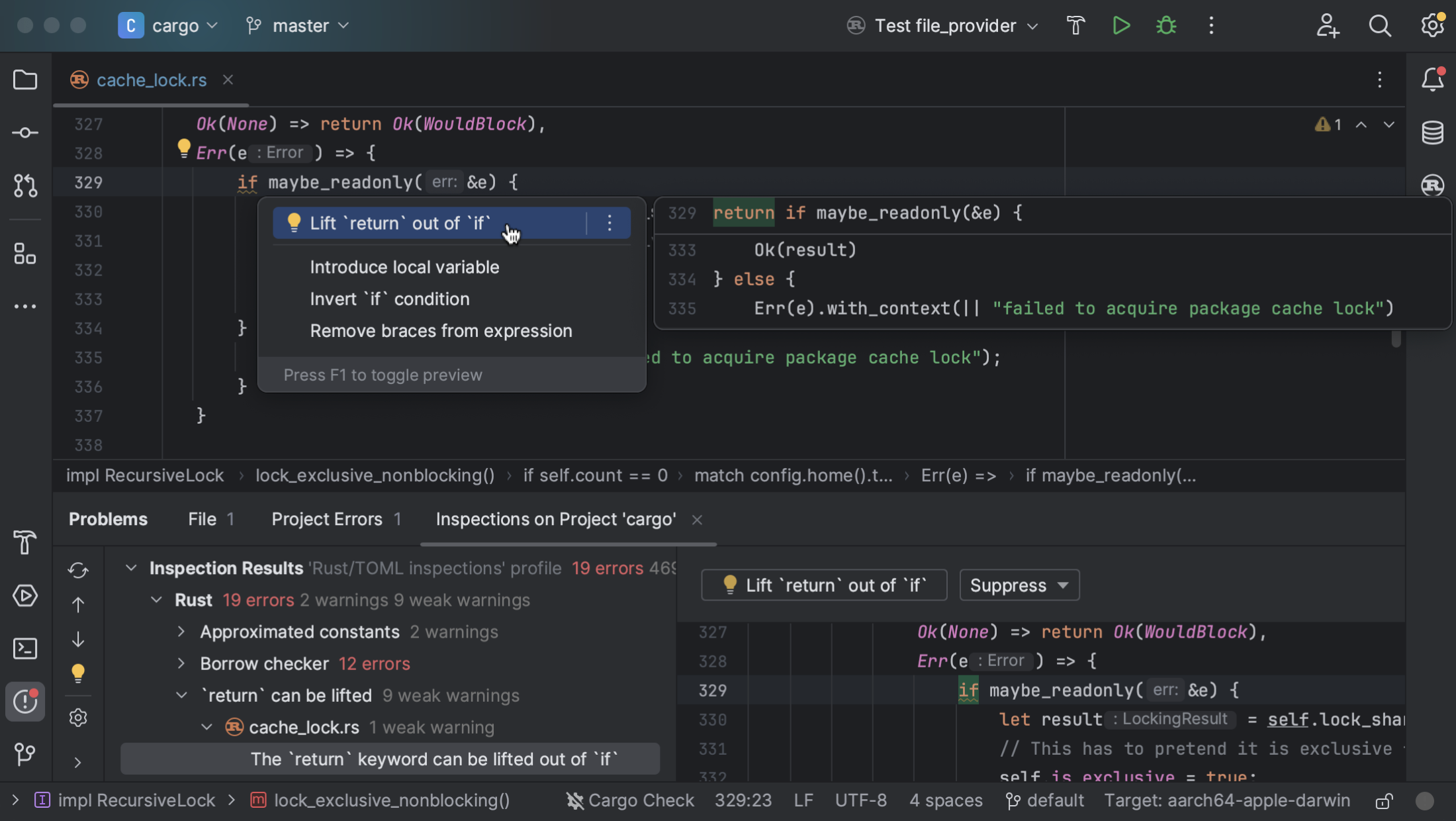This screenshot has width=1456, height=821.
Task: Select Introduce local variable action
Action: [404, 267]
